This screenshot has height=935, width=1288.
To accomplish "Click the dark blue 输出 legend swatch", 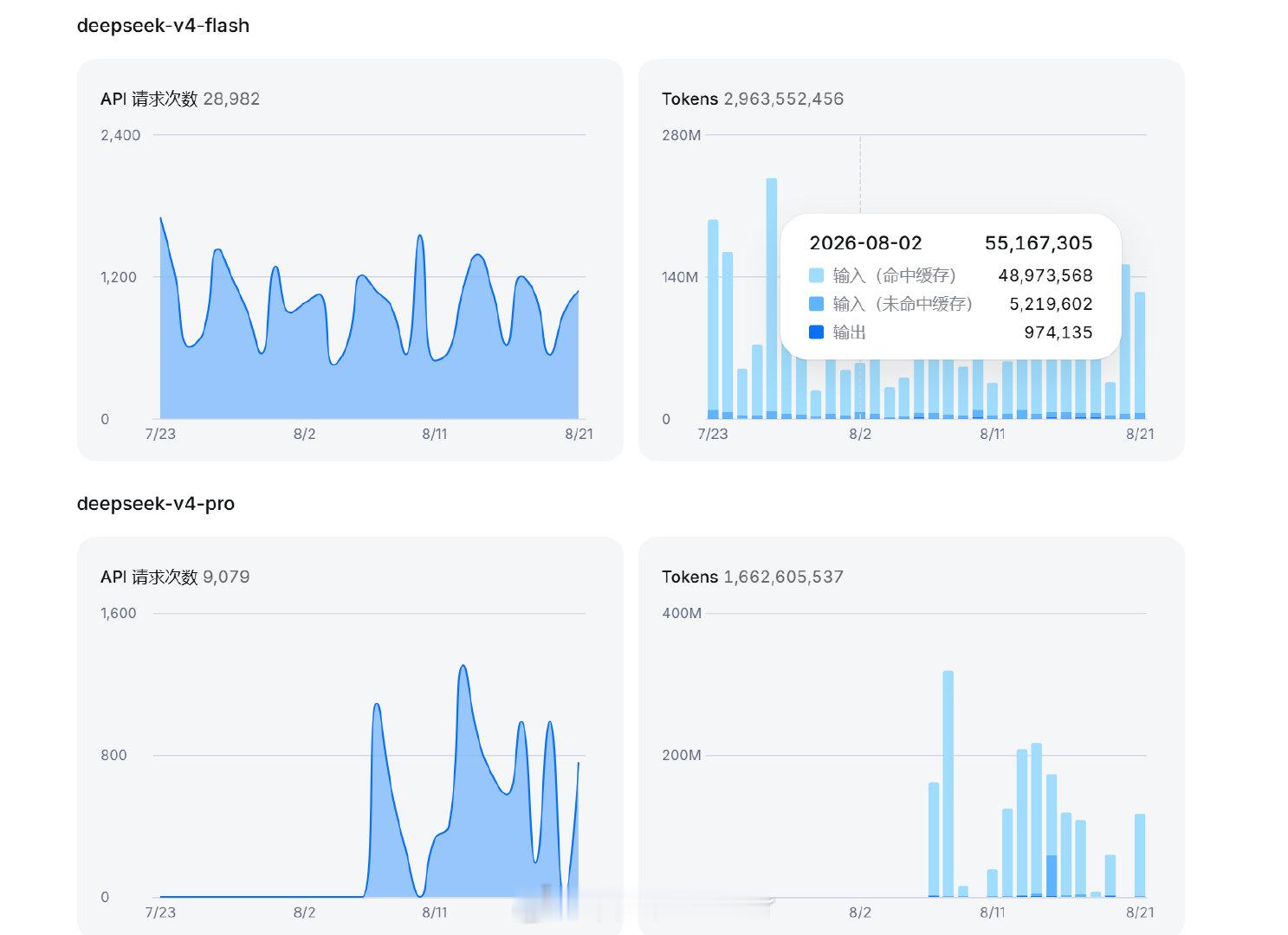I will coord(816,332).
